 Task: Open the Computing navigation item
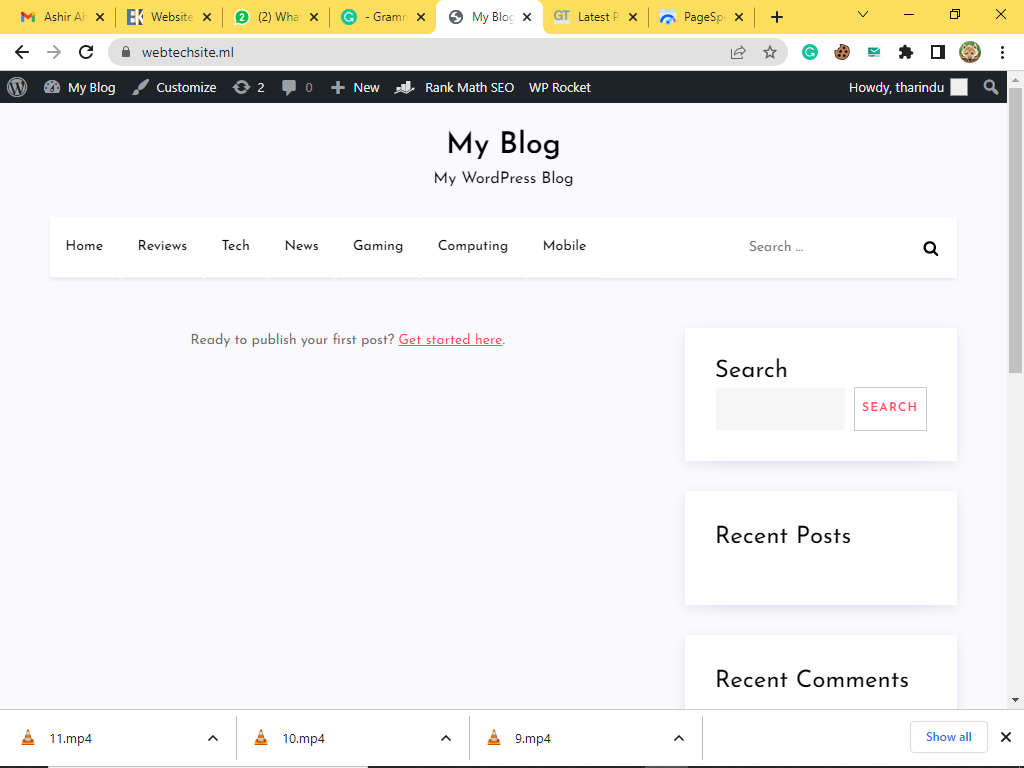[473, 246]
